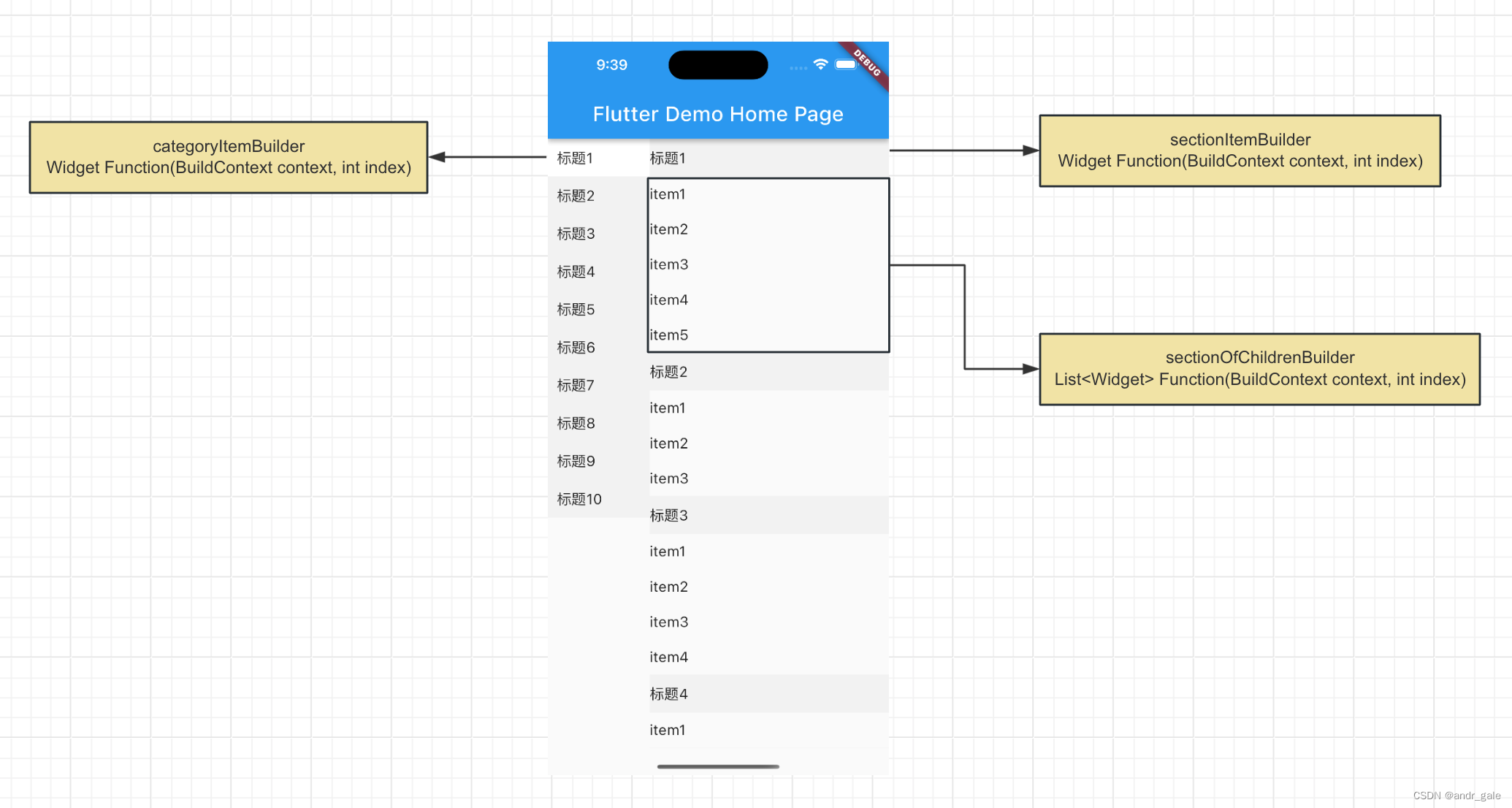Click the sectionItemBuilder label box
The width and height of the screenshot is (1512, 808).
[x=1240, y=150]
